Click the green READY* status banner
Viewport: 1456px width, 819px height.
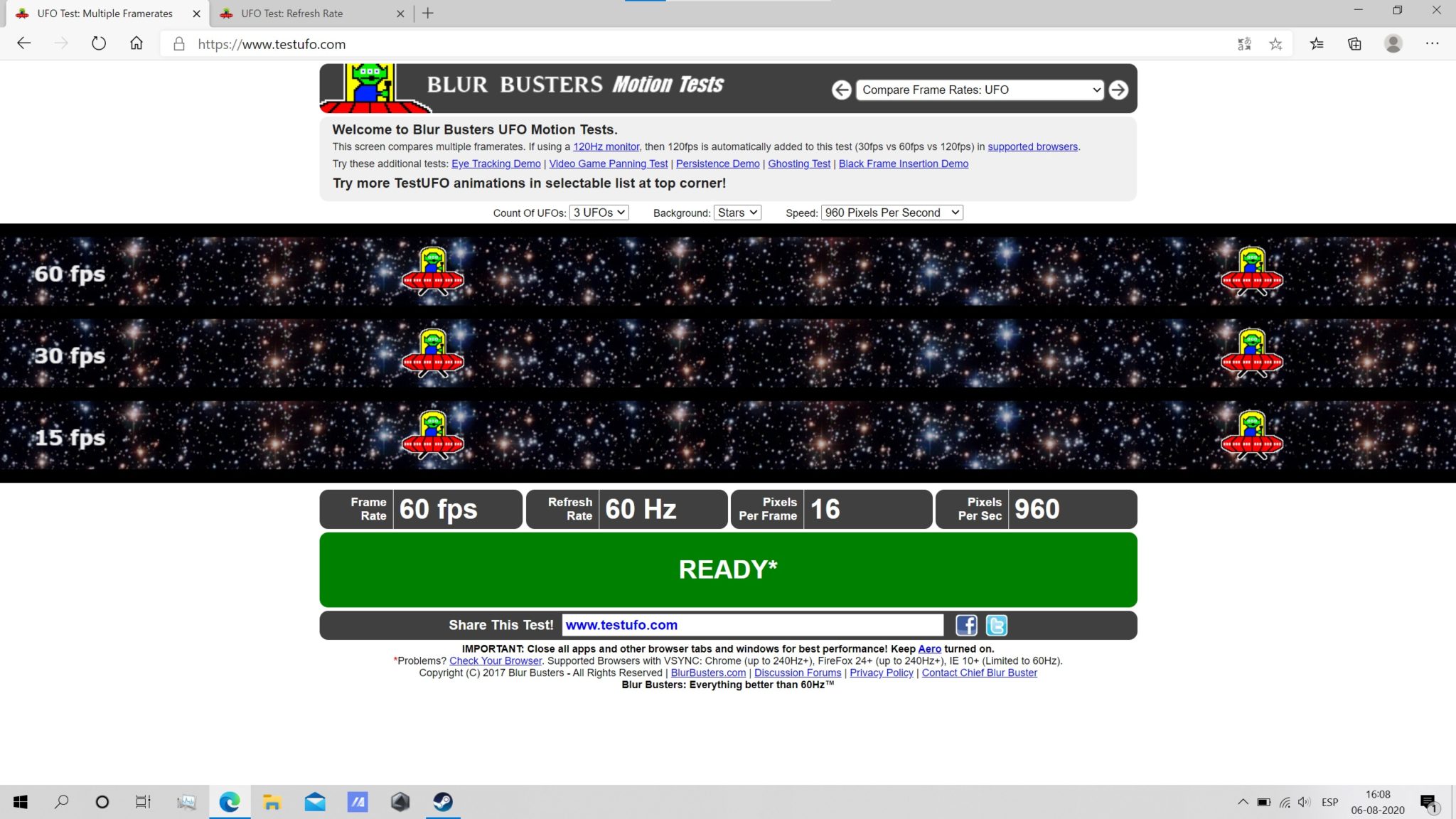(x=728, y=569)
